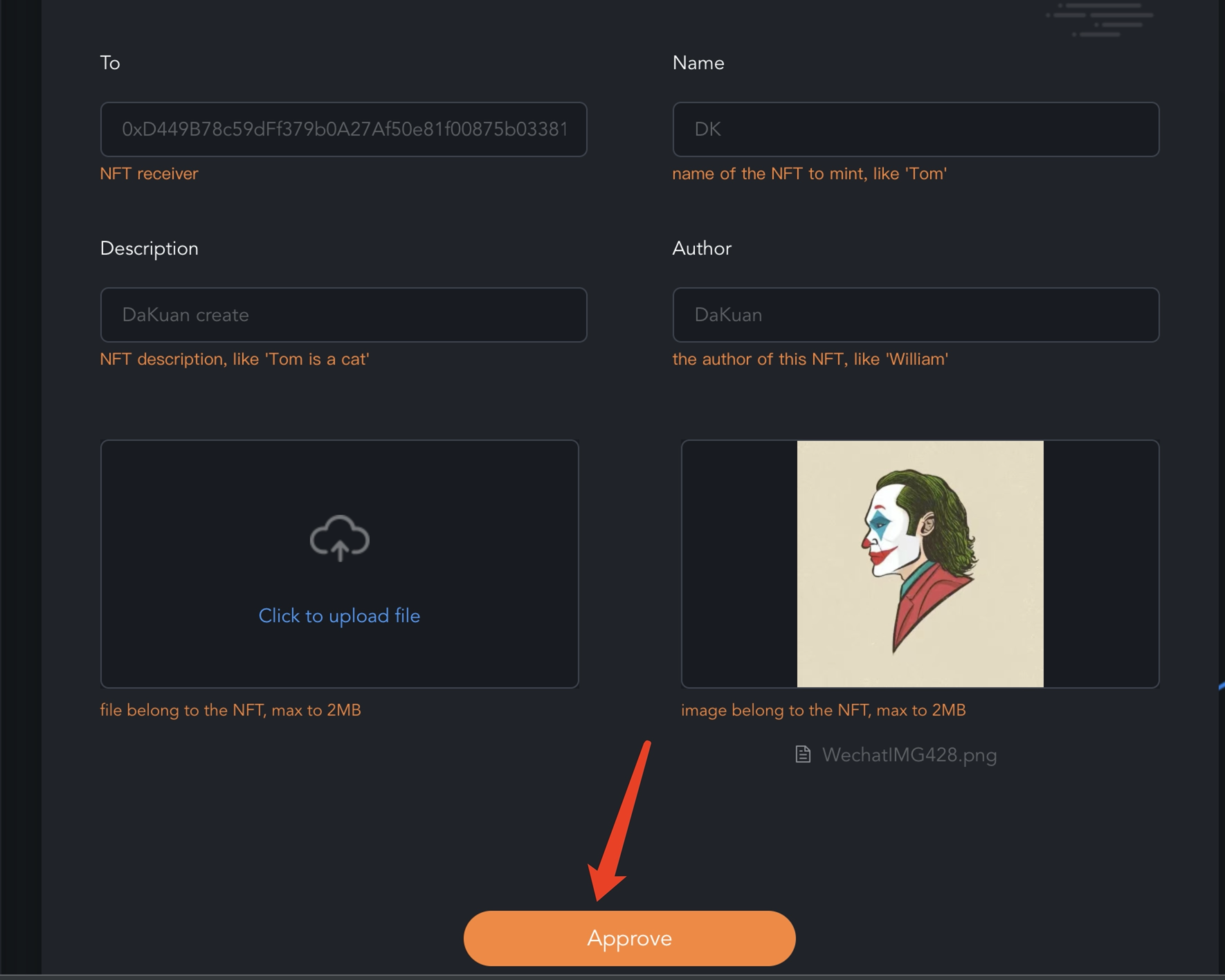Viewport: 1225px width, 980px height.
Task: Click the 'author of this NFT' hint
Action: (x=810, y=359)
